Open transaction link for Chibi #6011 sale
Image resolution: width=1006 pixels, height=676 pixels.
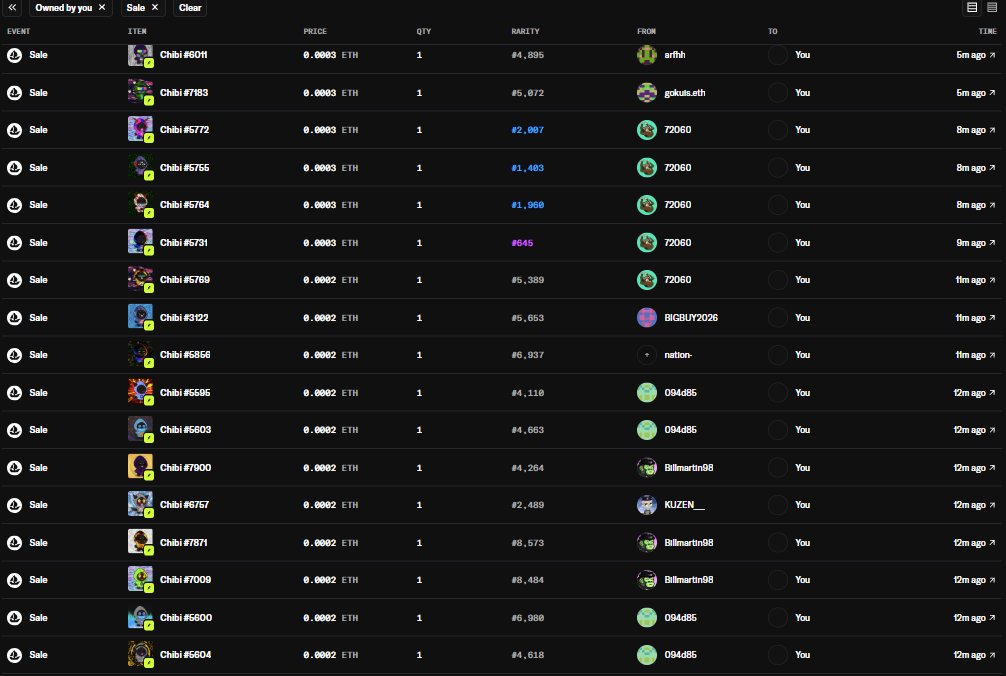993,55
